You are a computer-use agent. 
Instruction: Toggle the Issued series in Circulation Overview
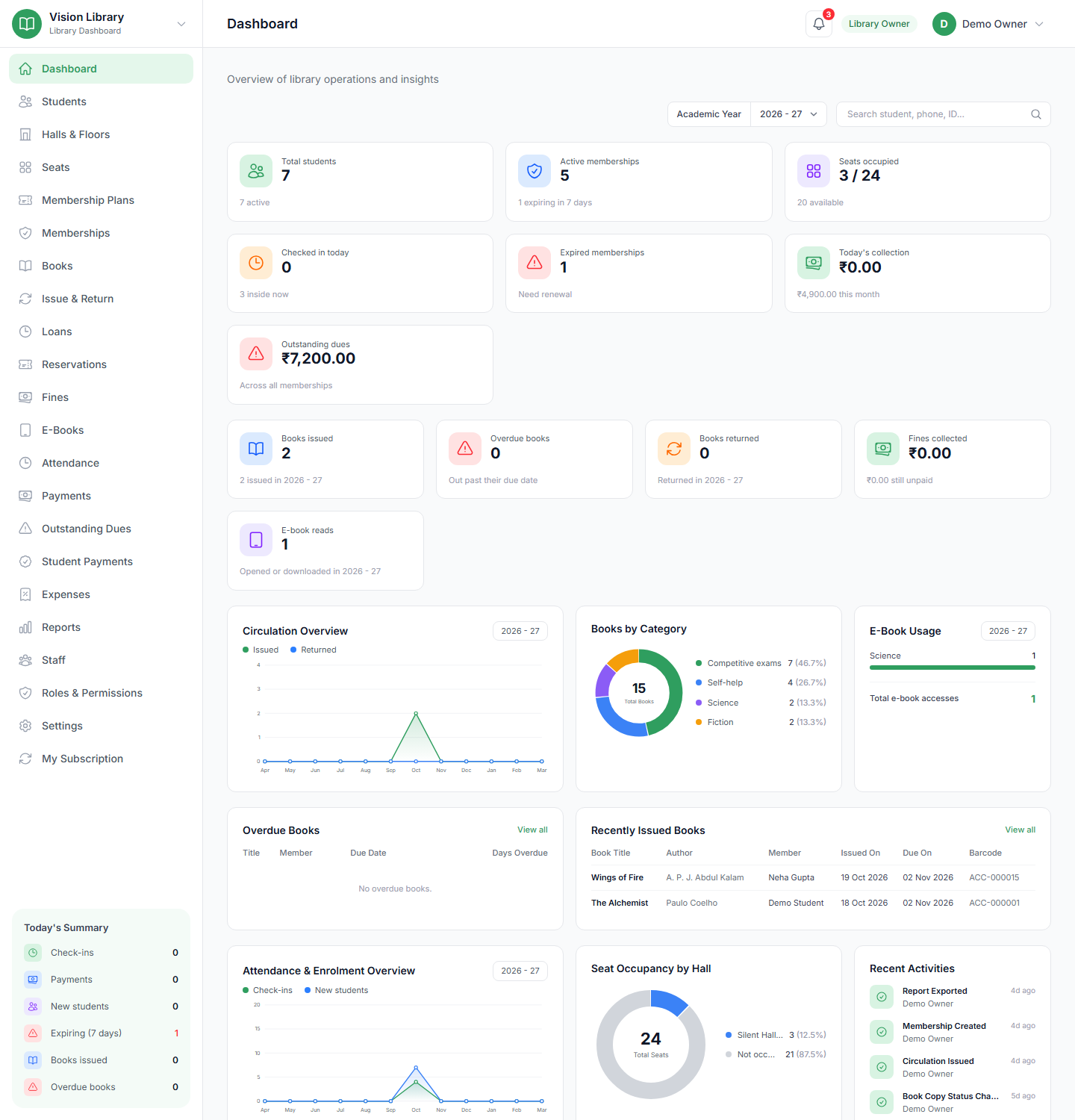point(261,650)
